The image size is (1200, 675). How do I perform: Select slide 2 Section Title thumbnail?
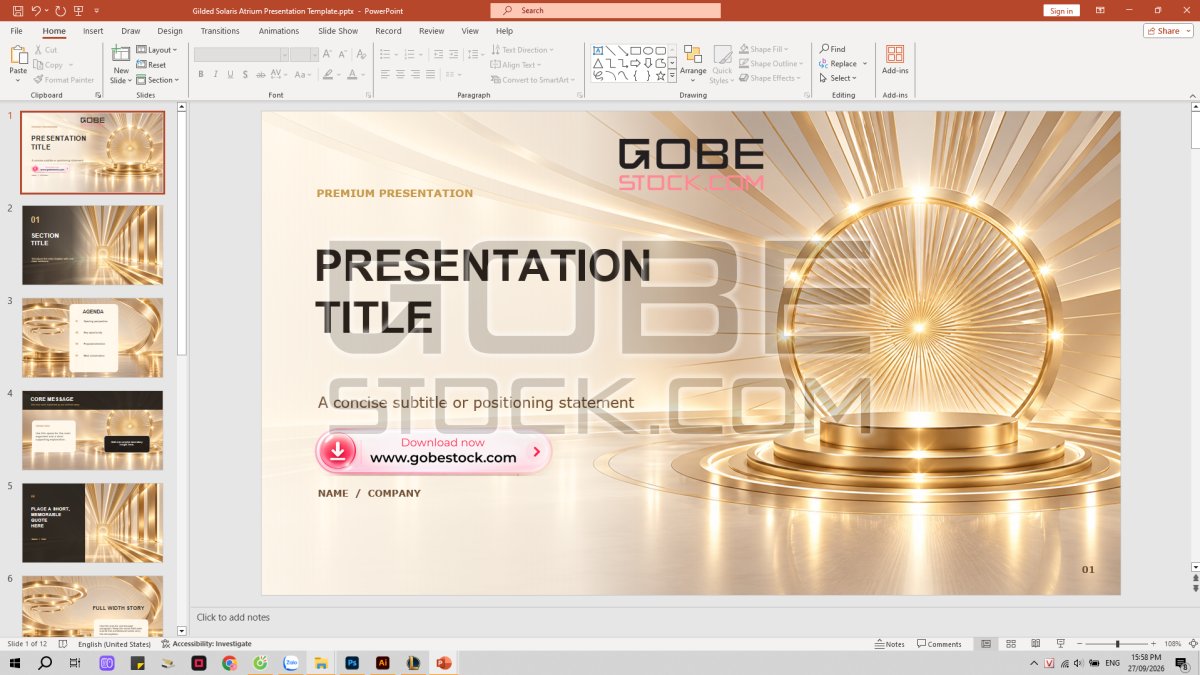92,245
